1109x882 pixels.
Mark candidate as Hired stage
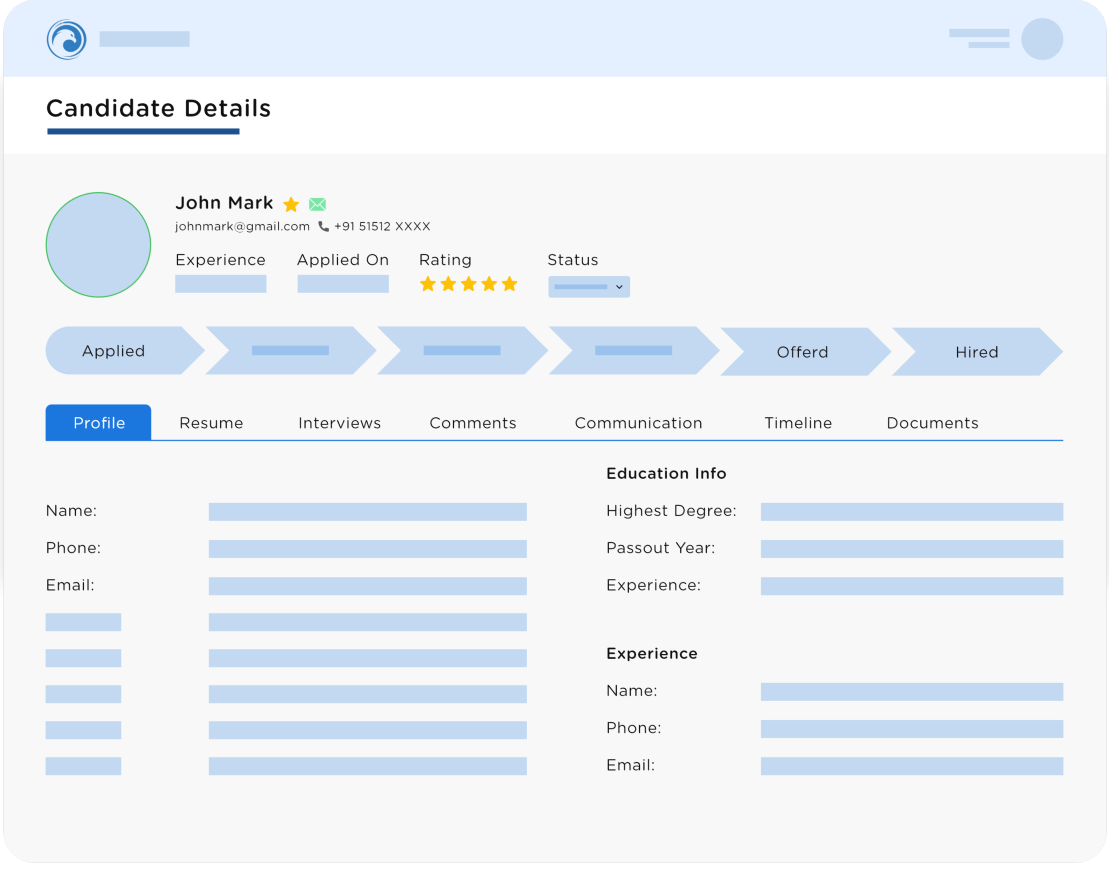[x=976, y=352]
